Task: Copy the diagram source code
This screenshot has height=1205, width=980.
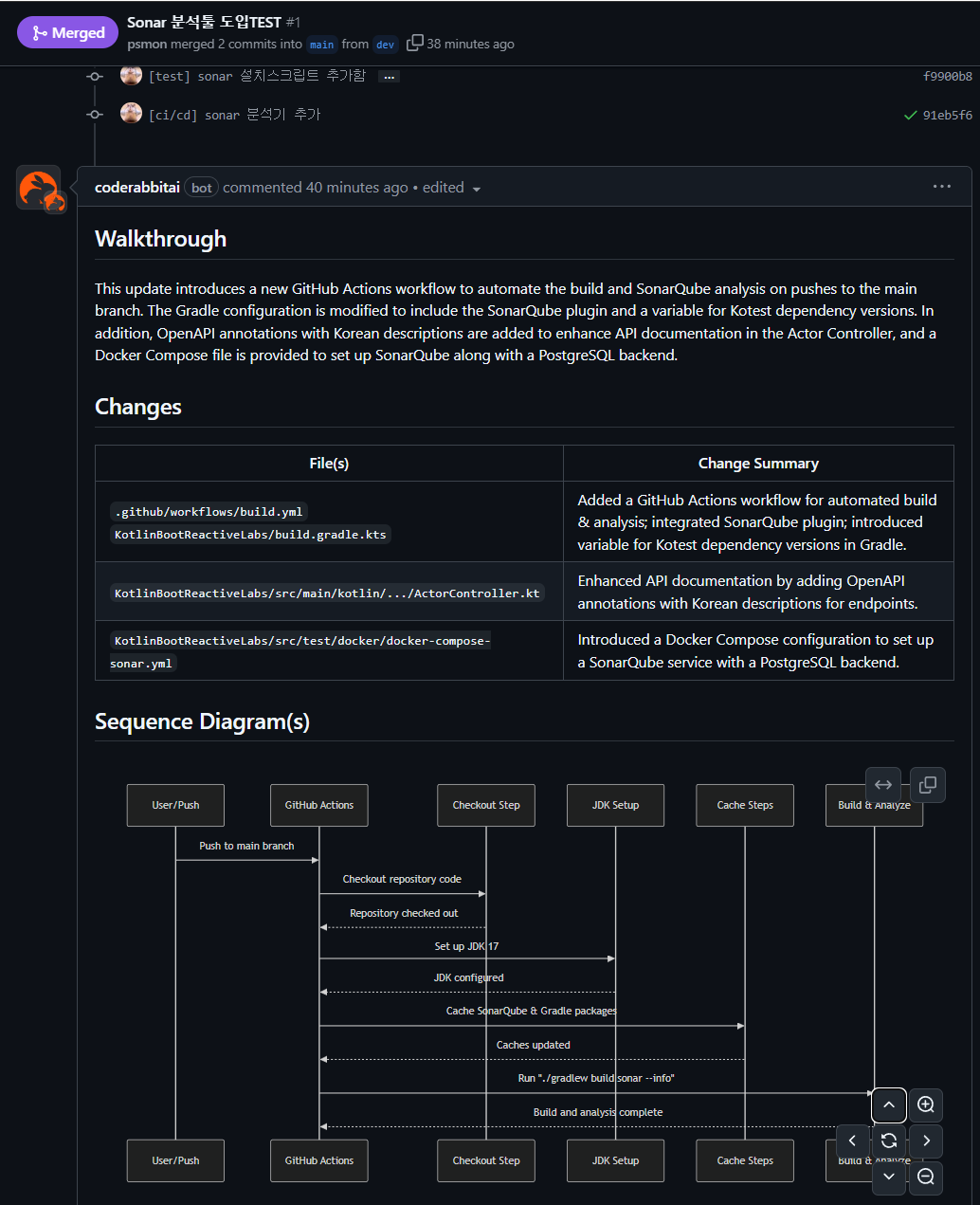Action: pos(928,785)
